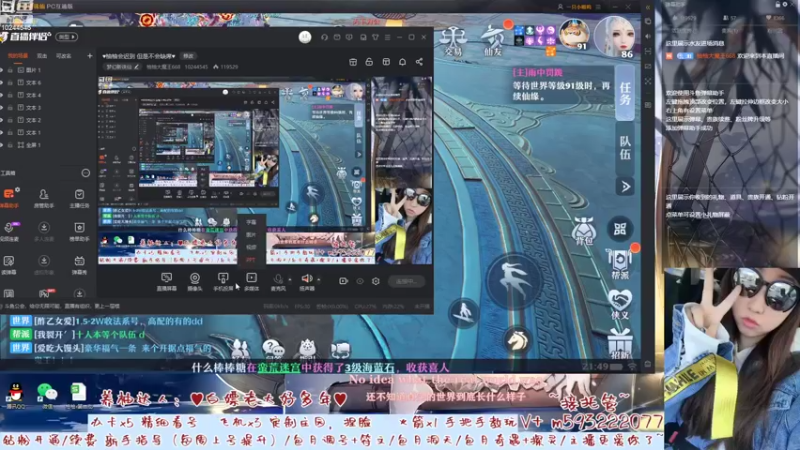Collapse emulator sidebar with double-chevron icon

click(x=647, y=7)
